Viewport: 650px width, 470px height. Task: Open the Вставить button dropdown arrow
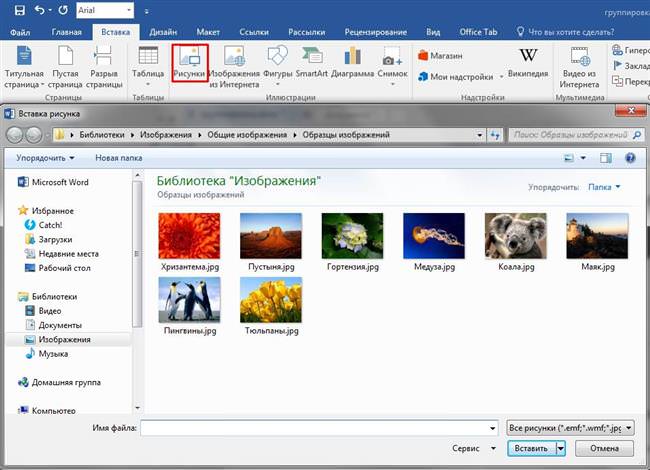(x=560, y=448)
